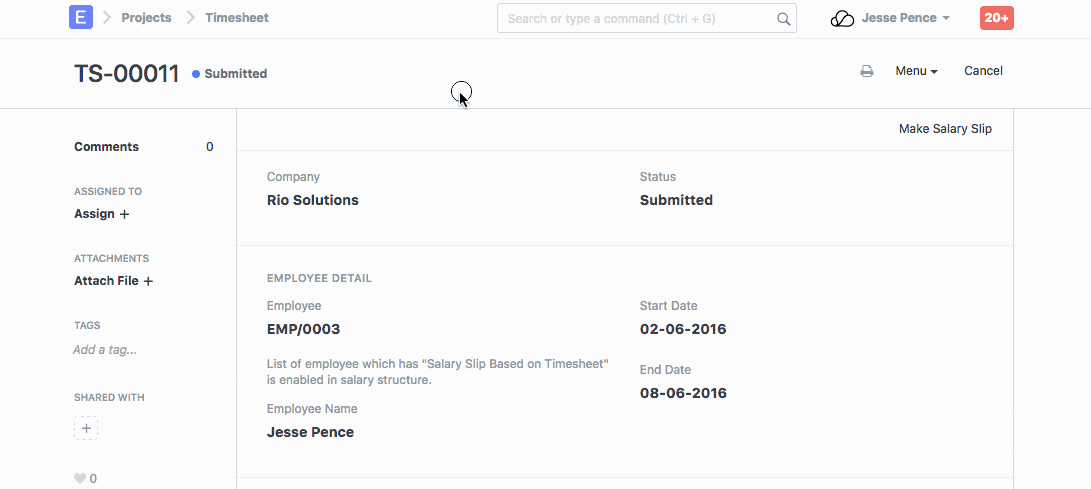Open the Jesse Pence user dropdown
The image size is (1091, 489).
(905, 18)
